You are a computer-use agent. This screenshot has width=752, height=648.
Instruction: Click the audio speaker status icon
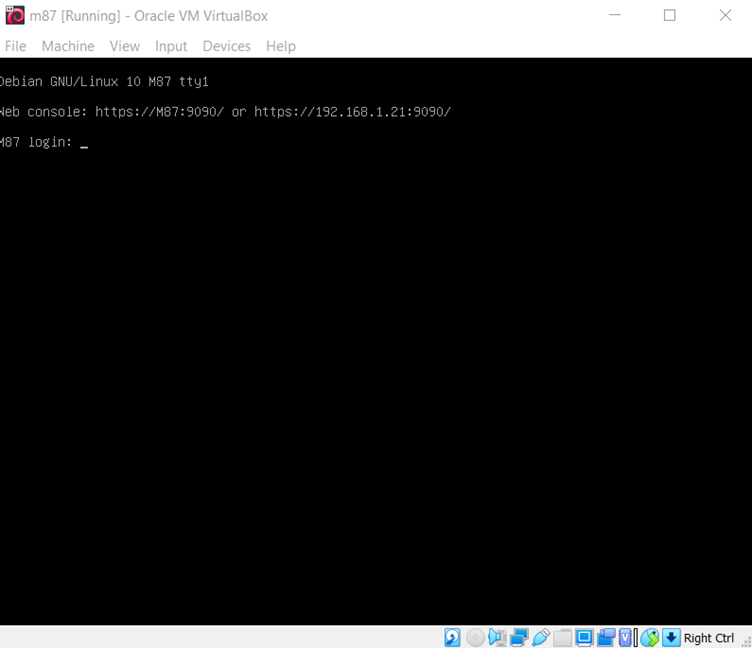tap(497, 637)
